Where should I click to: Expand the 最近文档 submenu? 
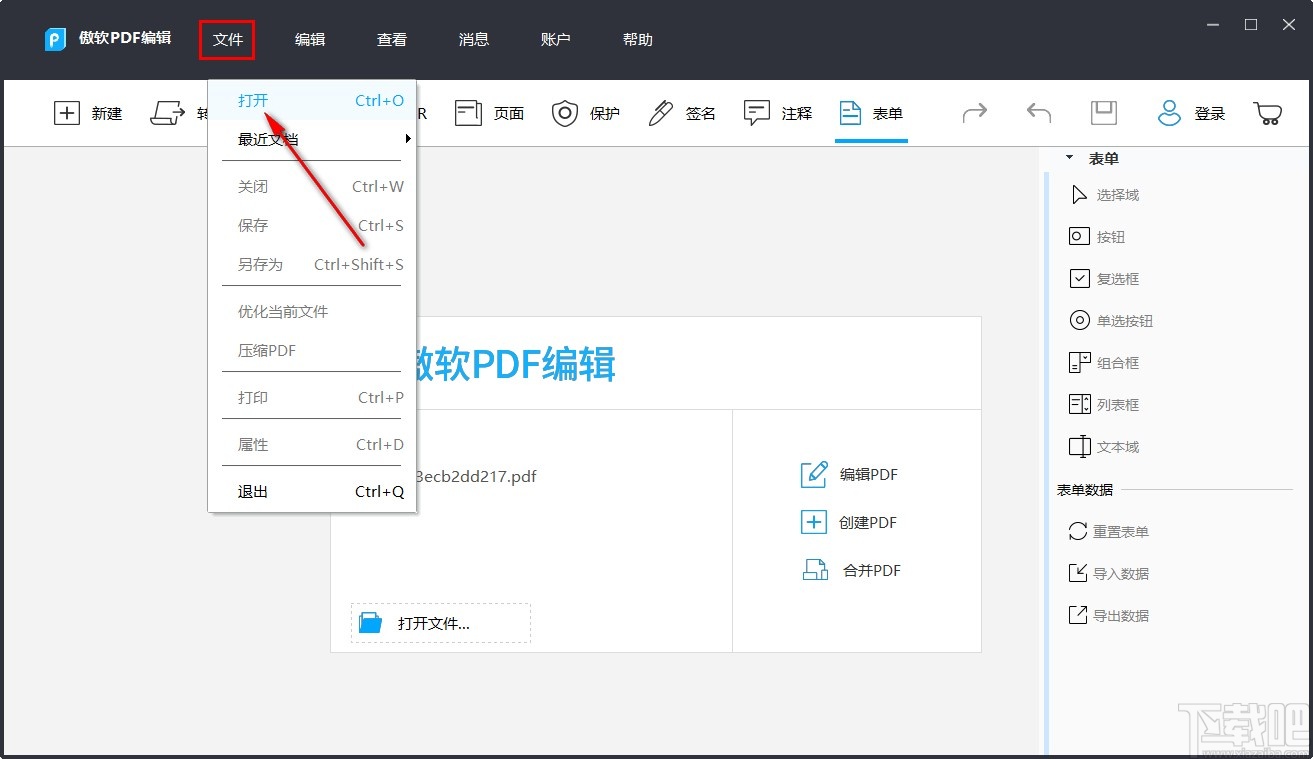[x=312, y=139]
